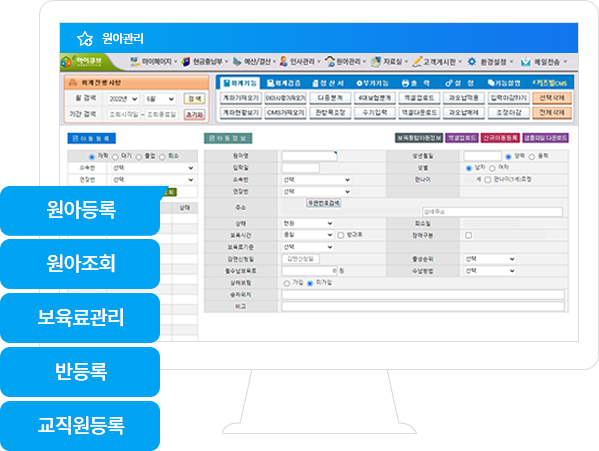The image size is (599, 451).
Task: Click the 계좌현황보기 button
Action: point(241,113)
